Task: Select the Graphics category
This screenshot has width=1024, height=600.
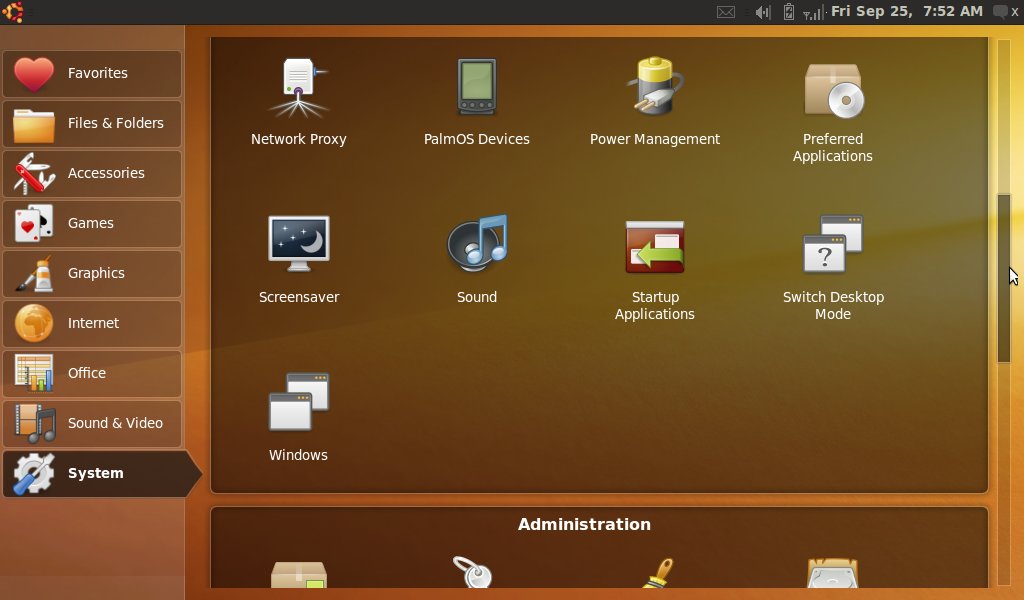Action: coord(92,274)
